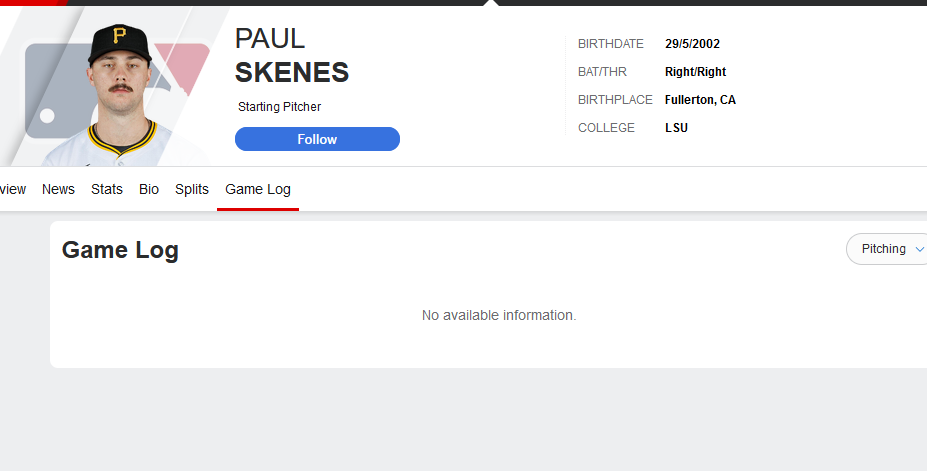Click the blue Follow button

[x=317, y=139]
